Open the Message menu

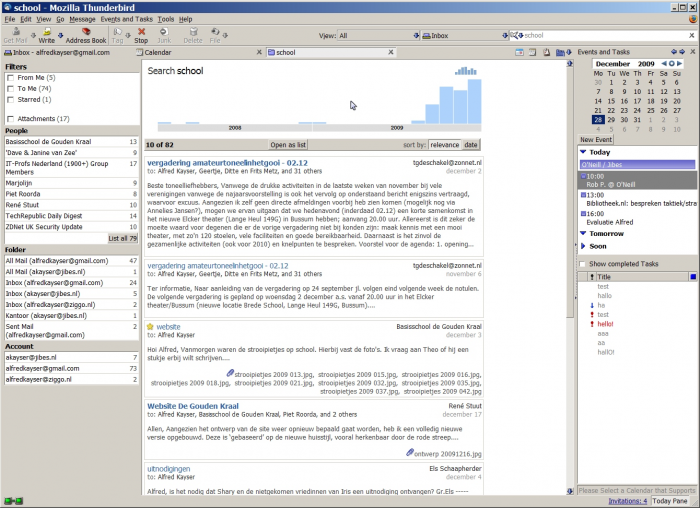click(82, 19)
